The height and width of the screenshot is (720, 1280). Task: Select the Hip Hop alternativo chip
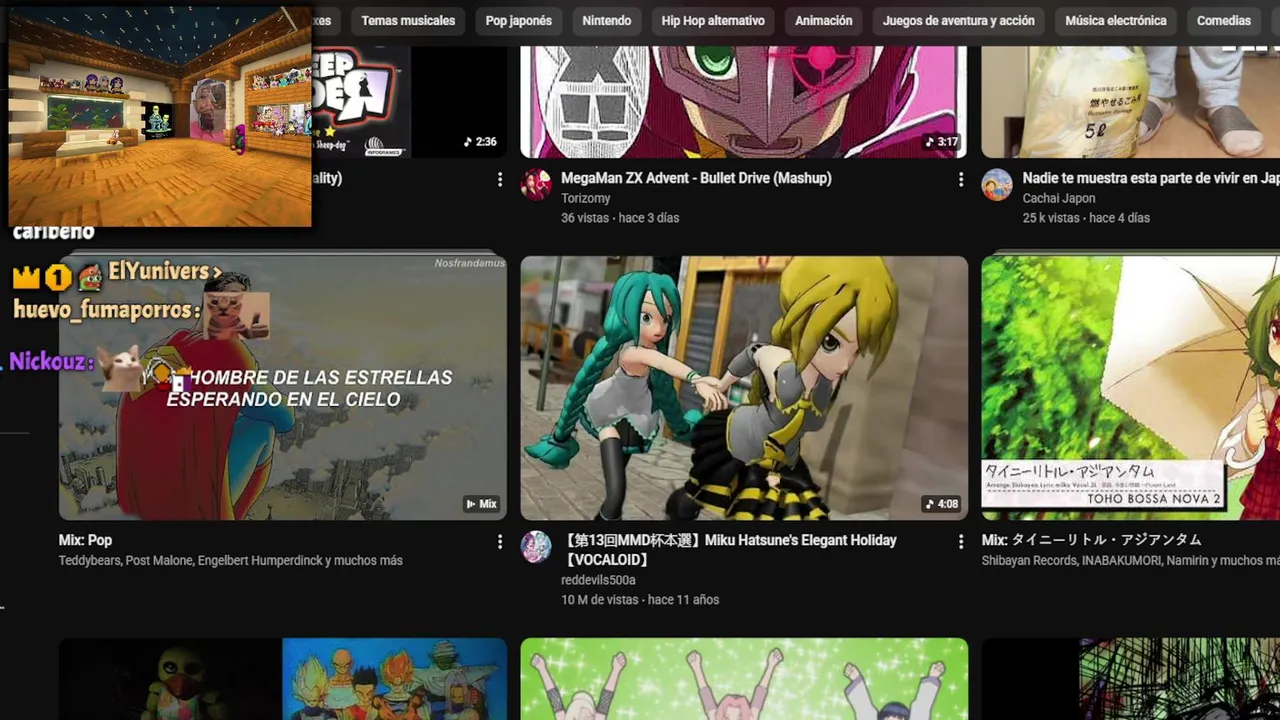713,21
